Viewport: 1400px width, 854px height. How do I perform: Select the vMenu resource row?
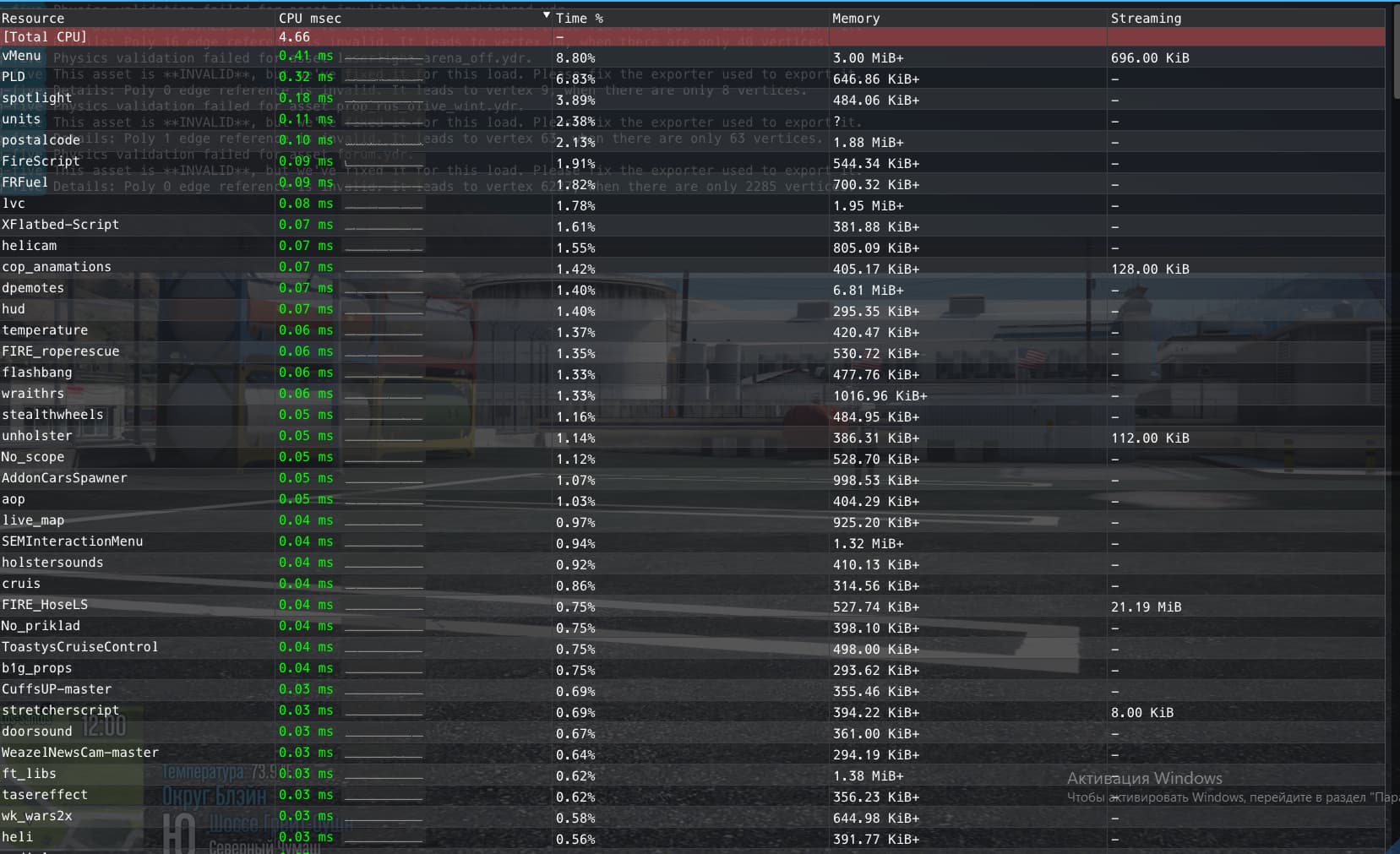(x=22, y=56)
